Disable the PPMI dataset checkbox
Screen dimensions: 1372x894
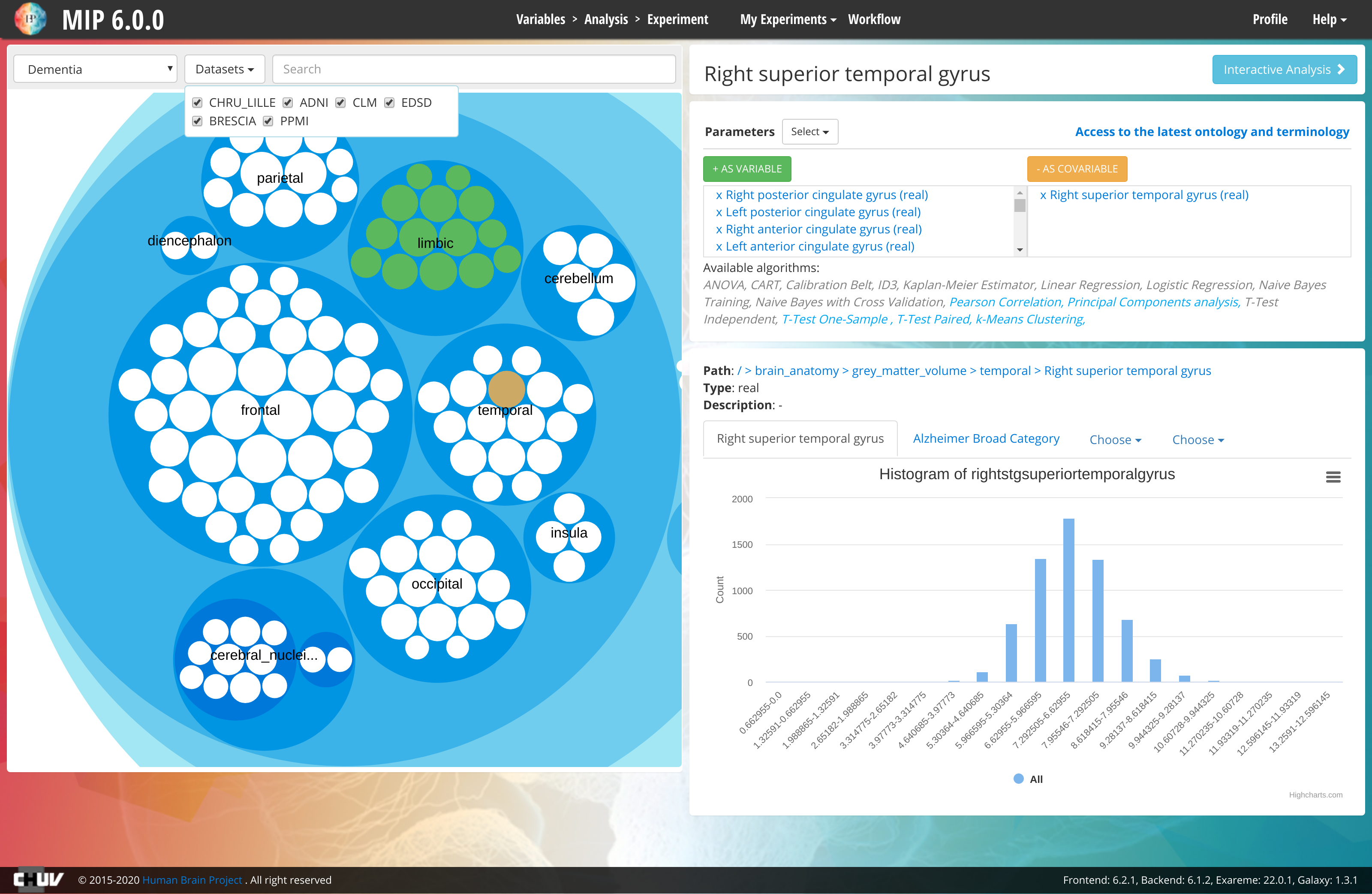[268, 121]
